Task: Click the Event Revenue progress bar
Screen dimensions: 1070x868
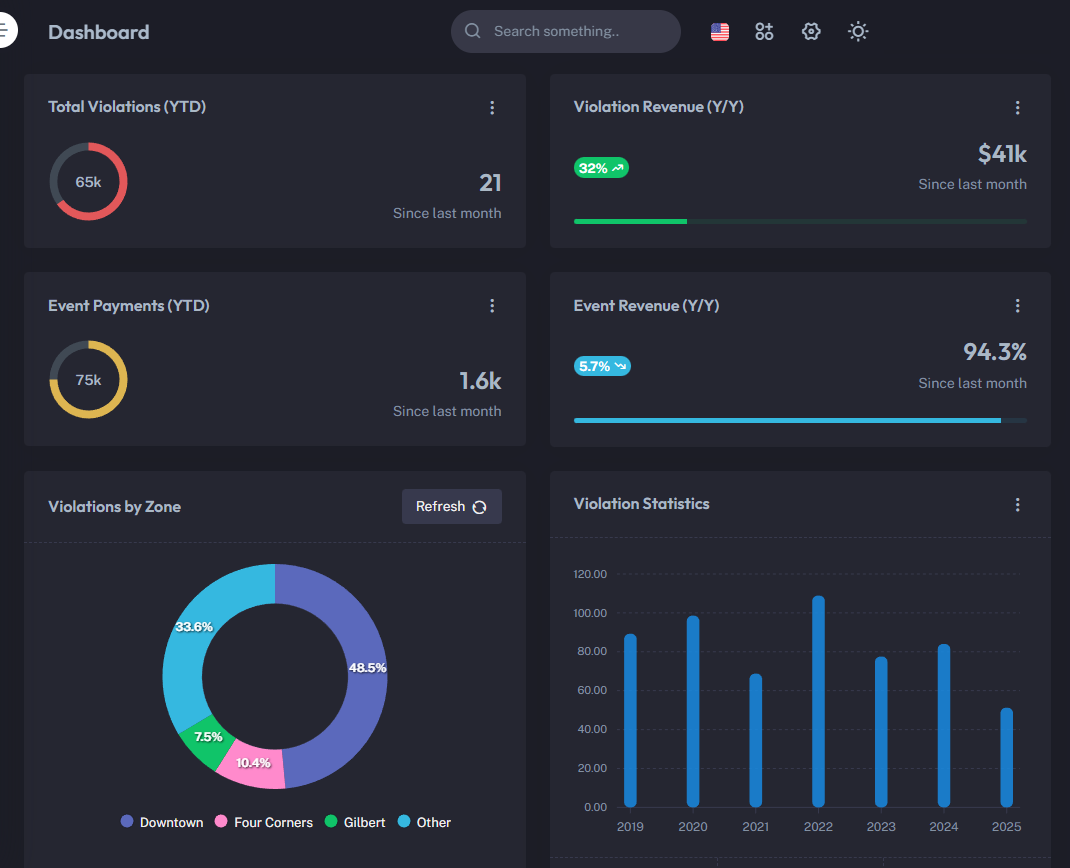Action: coord(800,420)
